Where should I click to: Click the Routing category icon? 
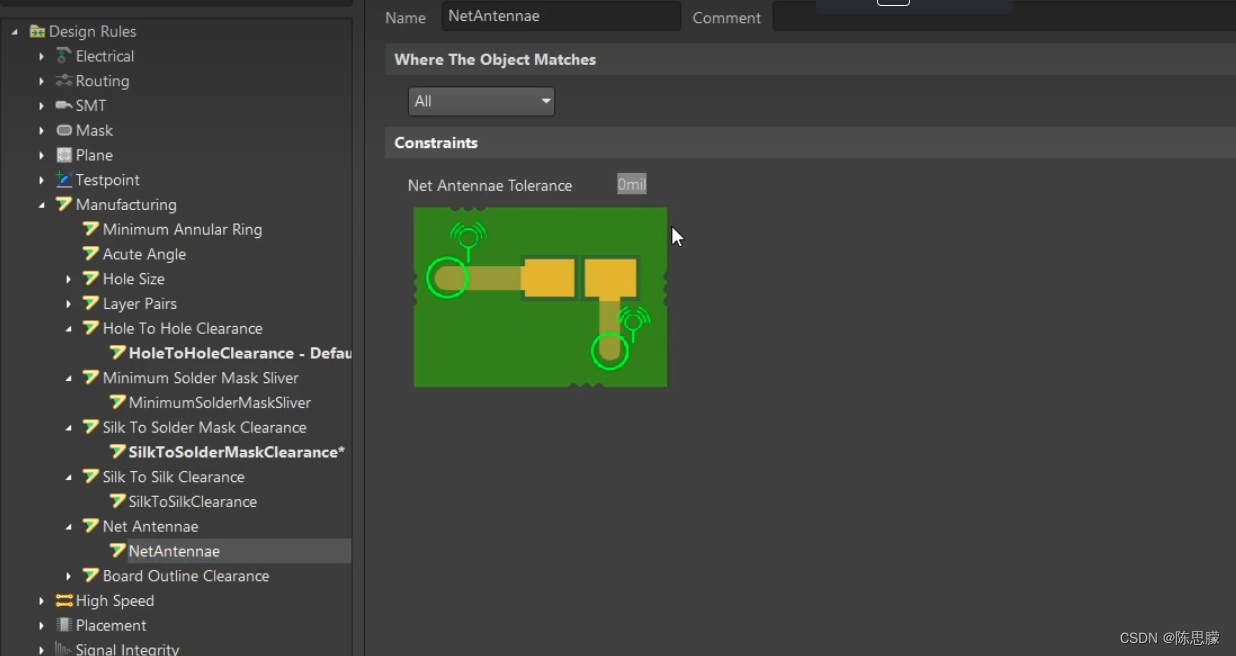[64, 81]
